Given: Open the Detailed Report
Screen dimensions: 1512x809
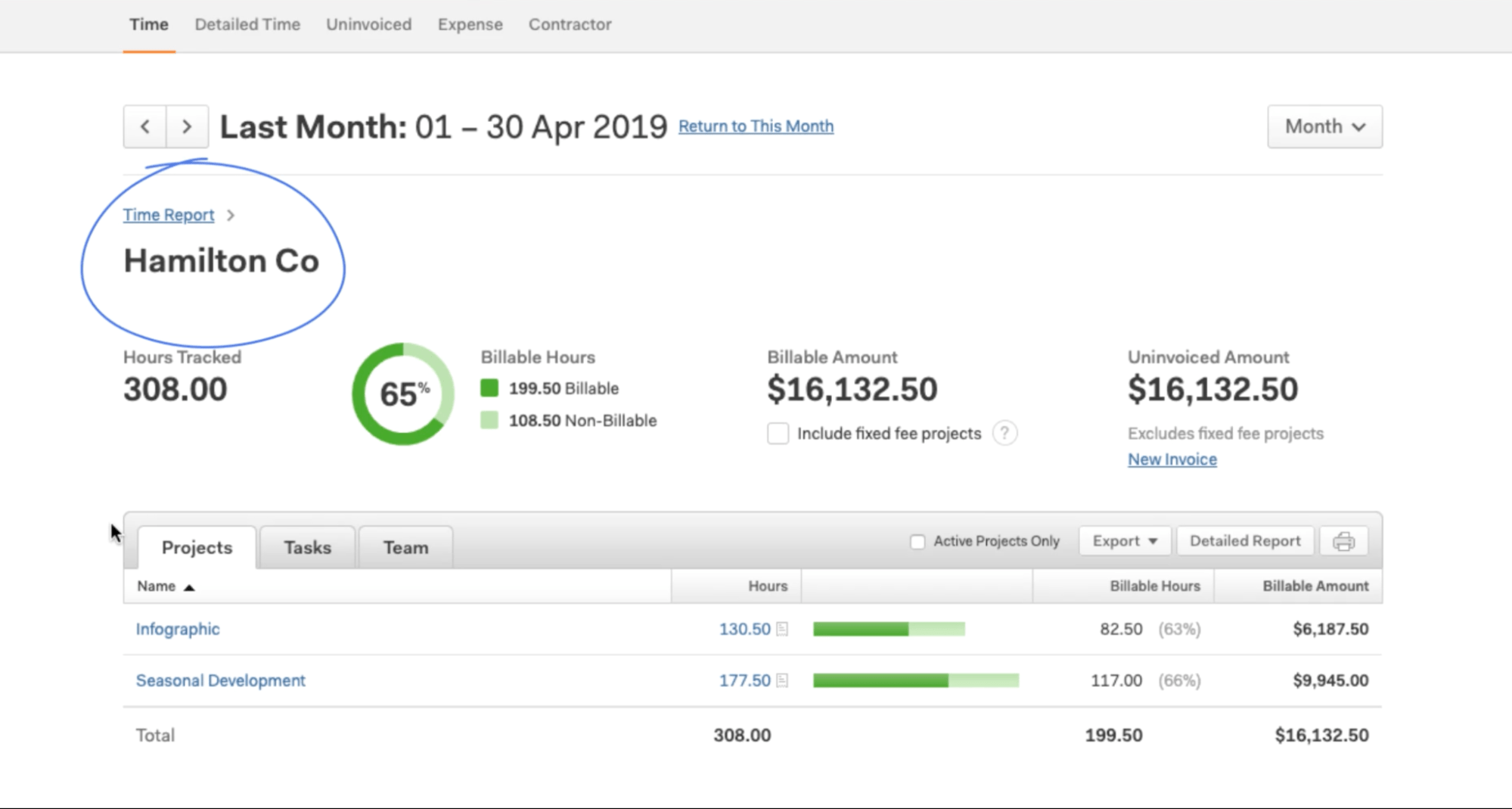Looking at the screenshot, I should click(1245, 541).
